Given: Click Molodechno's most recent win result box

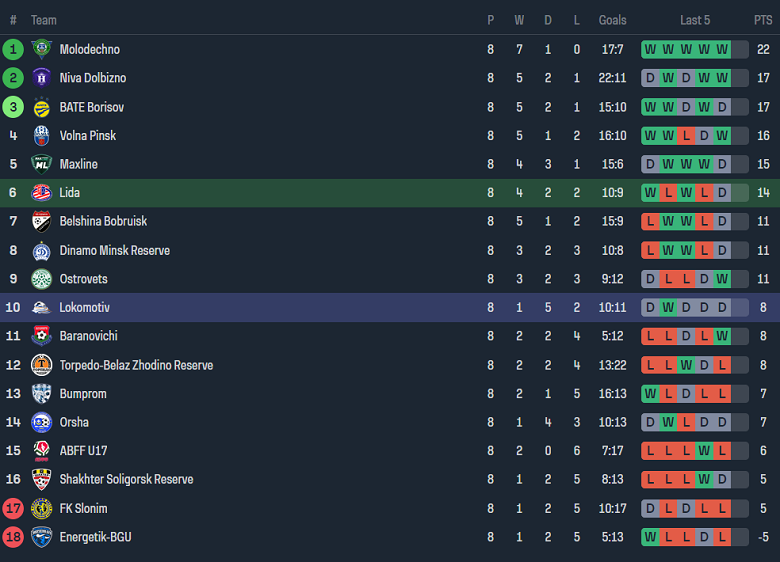Looking at the screenshot, I should coord(722,49).
